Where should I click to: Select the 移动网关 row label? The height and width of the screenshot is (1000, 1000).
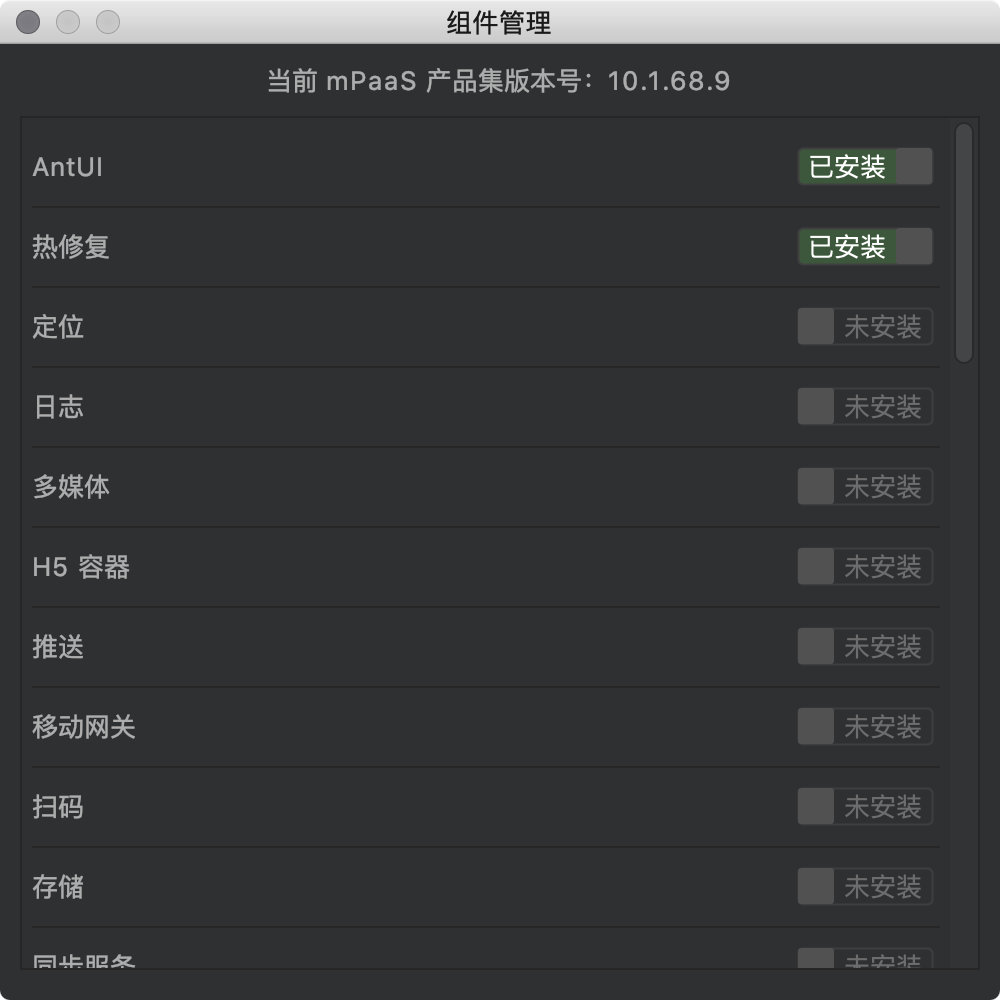84,727
